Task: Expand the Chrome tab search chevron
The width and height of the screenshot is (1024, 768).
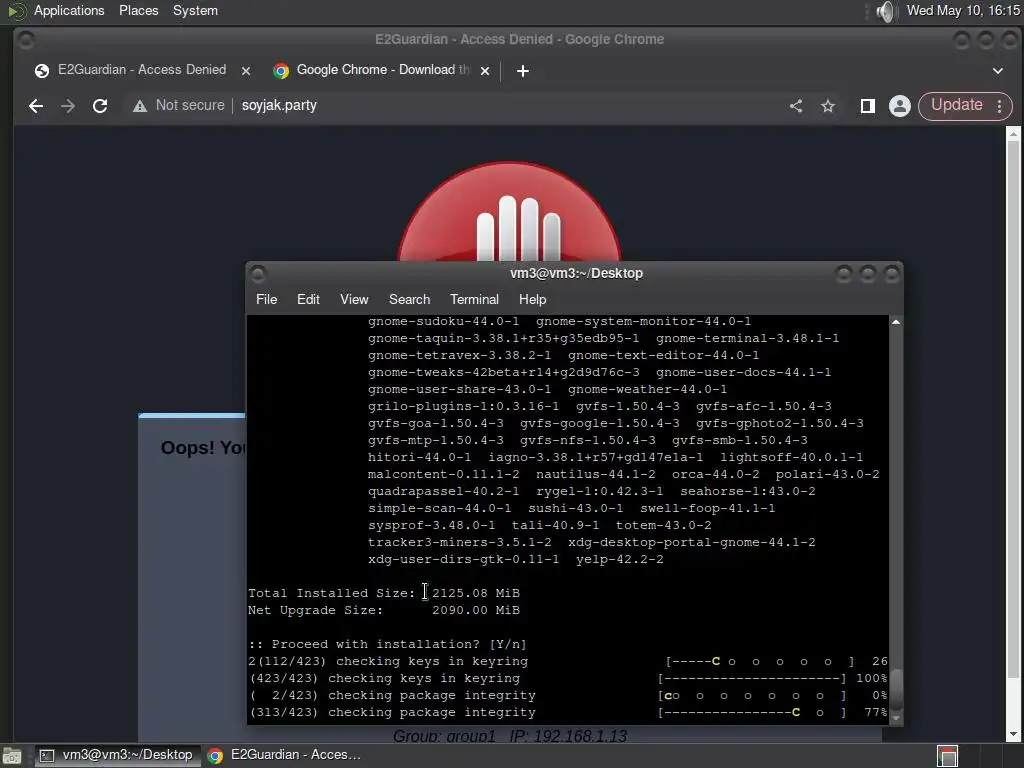Action: click(x=997, y=71)
